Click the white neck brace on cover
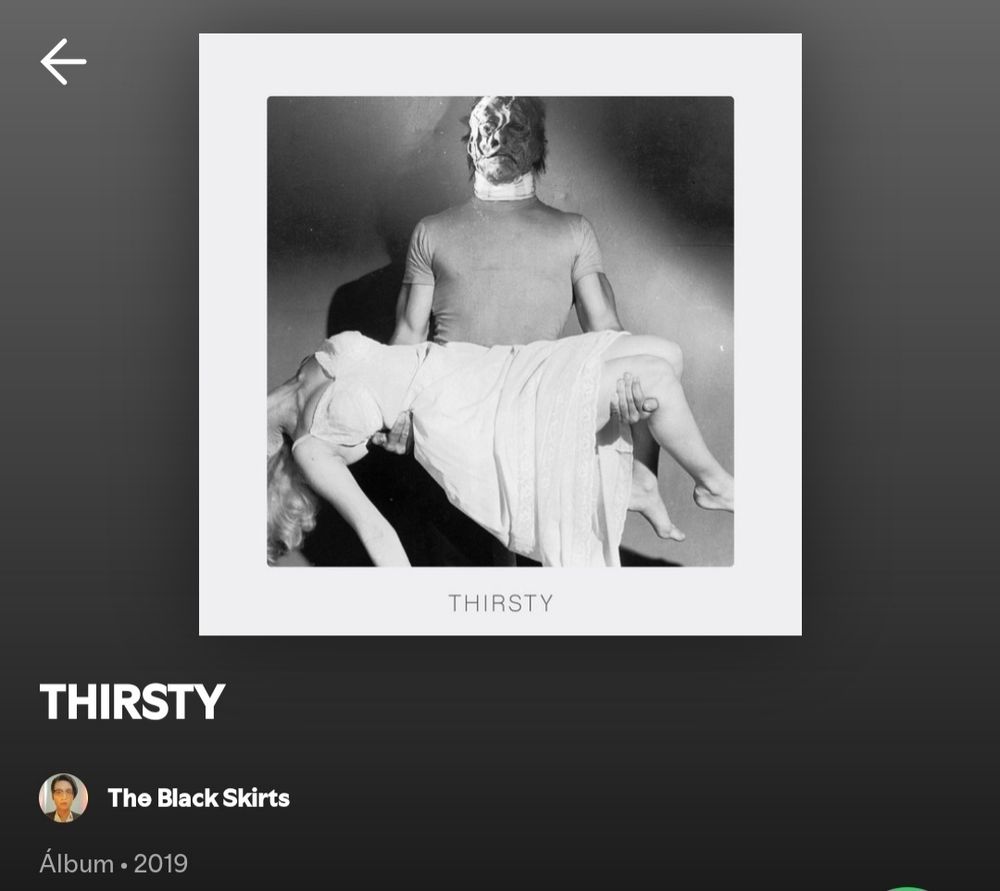The image size is (1000, 891). point(504,186)
